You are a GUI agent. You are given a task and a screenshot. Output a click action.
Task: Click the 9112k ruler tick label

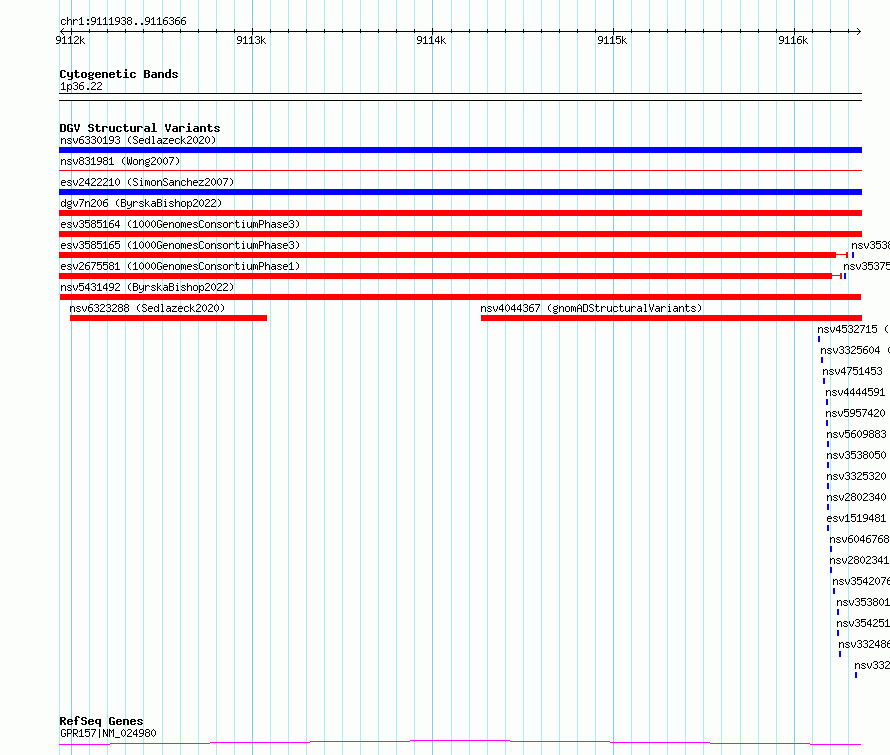(x=70, y=40)
